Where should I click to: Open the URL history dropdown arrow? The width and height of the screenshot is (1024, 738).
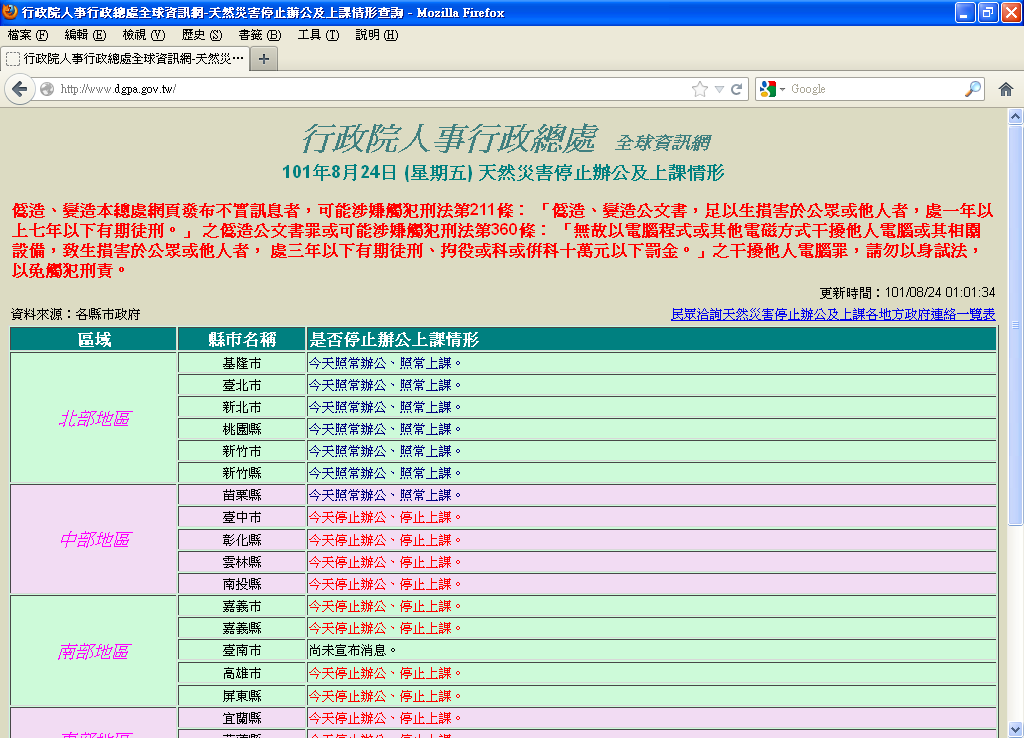pos(719,89)
